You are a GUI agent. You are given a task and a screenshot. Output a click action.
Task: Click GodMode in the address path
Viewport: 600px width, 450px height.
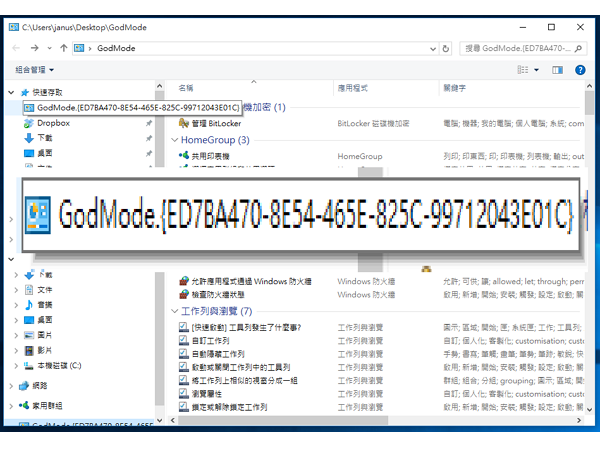tap(116, 48)
